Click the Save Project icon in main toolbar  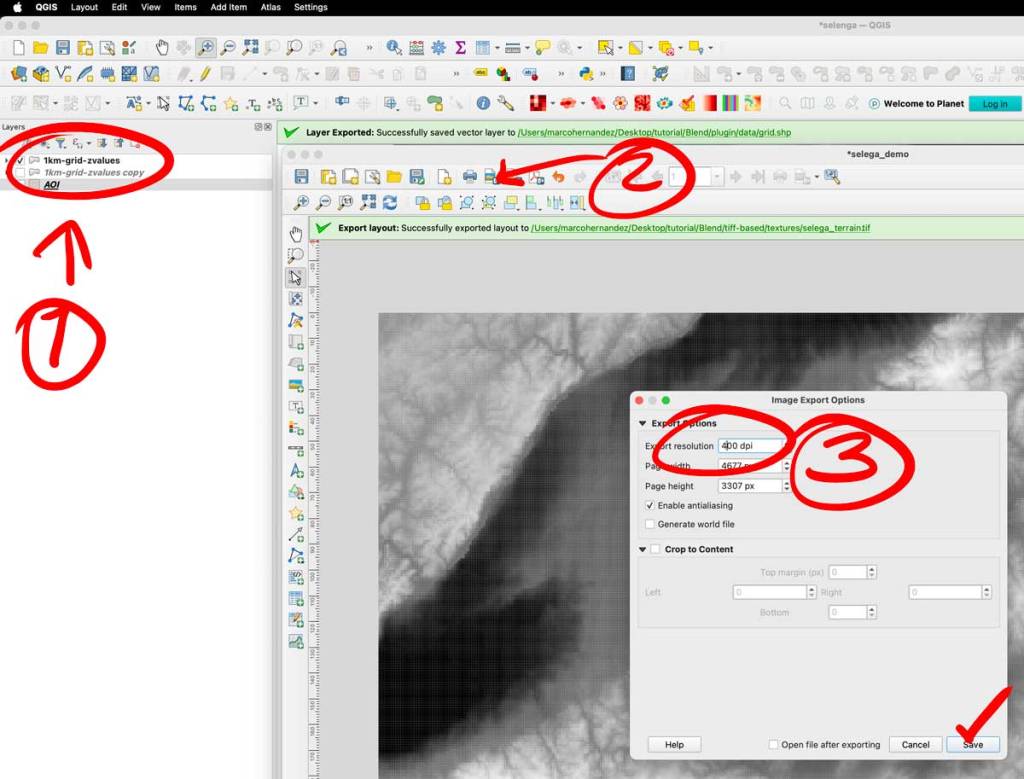(x=63, y=47)
